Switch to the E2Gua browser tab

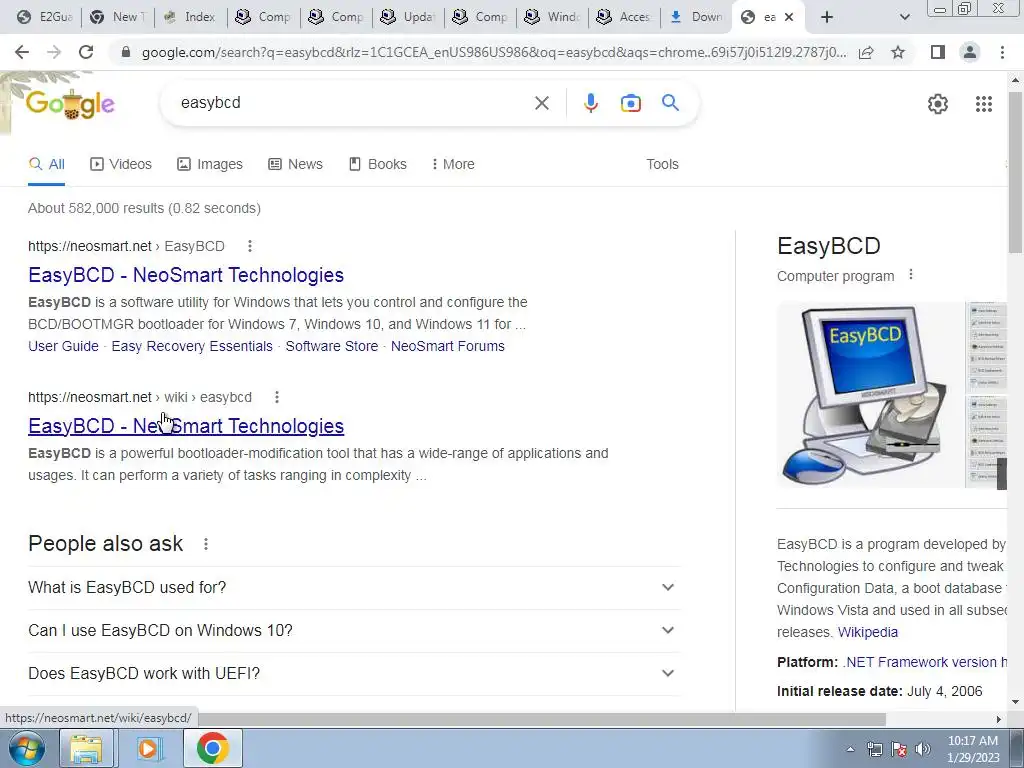(45, 17)
